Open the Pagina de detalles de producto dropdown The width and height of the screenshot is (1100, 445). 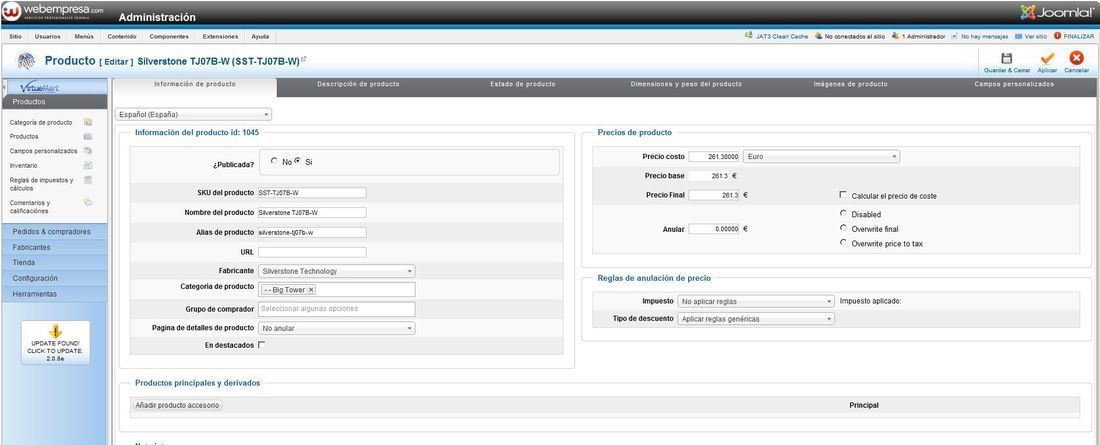337,328
